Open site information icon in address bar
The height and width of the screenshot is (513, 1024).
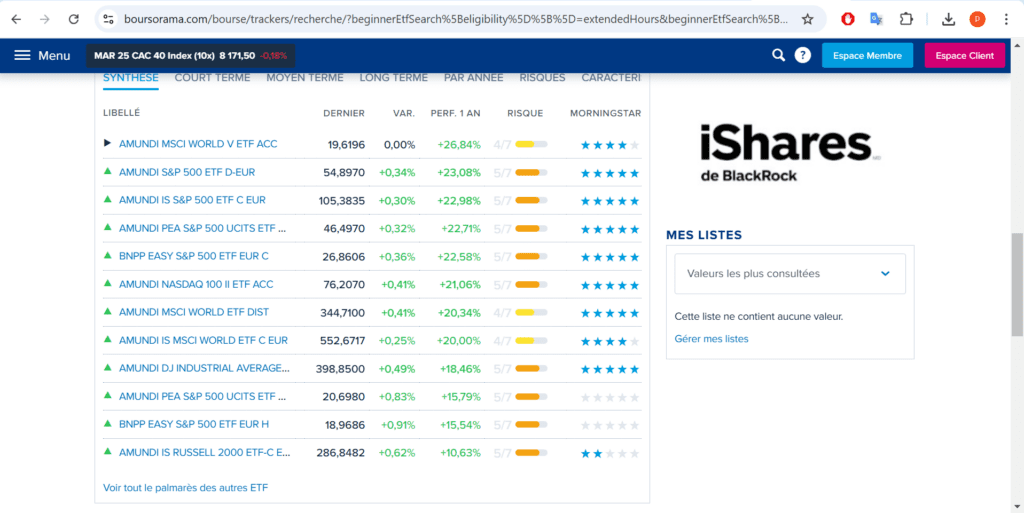[109, 20]
